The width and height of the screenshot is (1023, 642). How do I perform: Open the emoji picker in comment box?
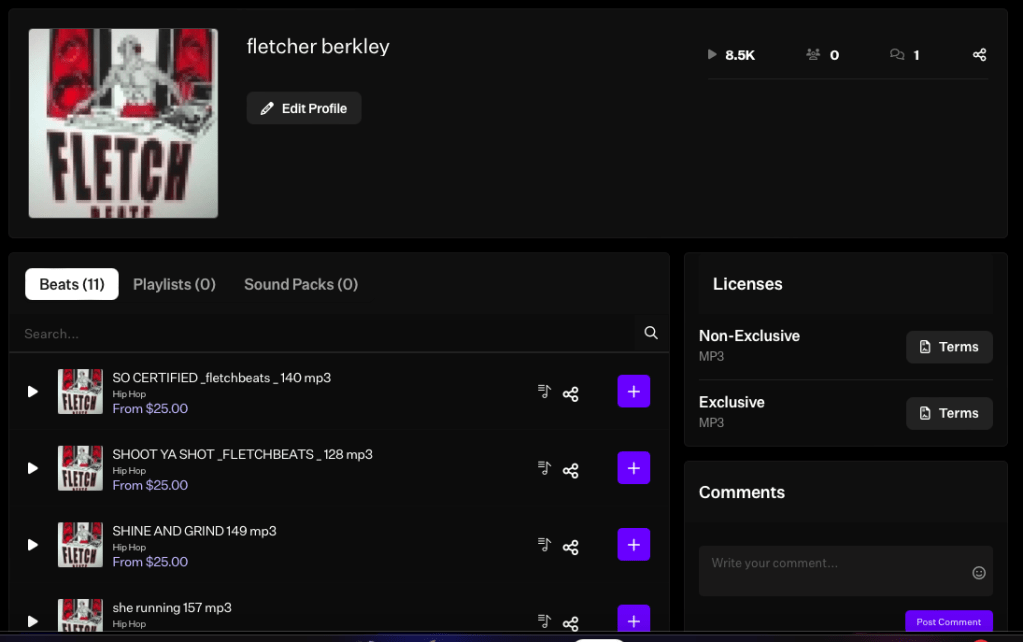[x=979, y=573]
